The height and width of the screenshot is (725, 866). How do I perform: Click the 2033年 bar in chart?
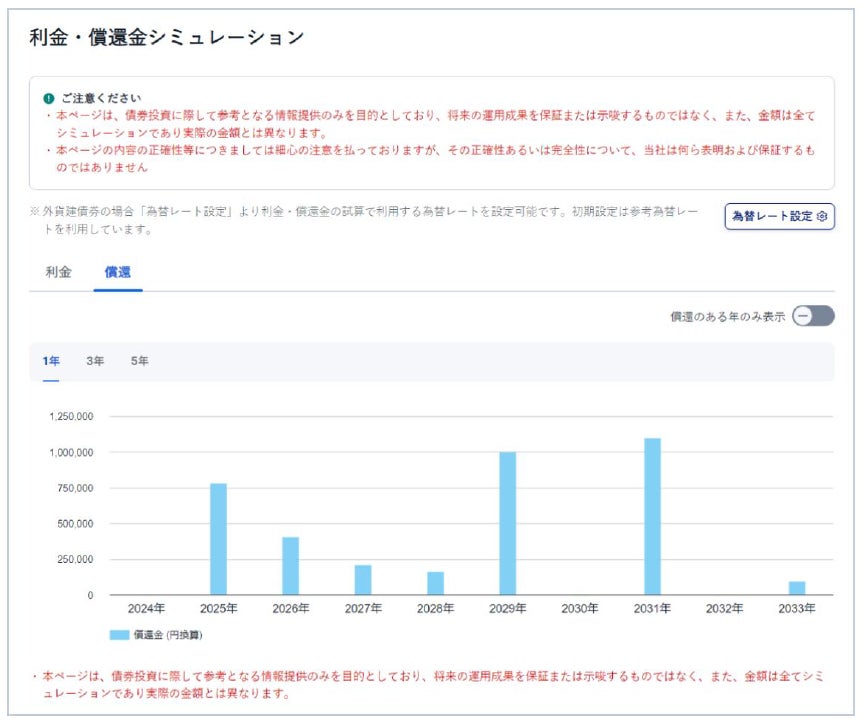(797, 588)
